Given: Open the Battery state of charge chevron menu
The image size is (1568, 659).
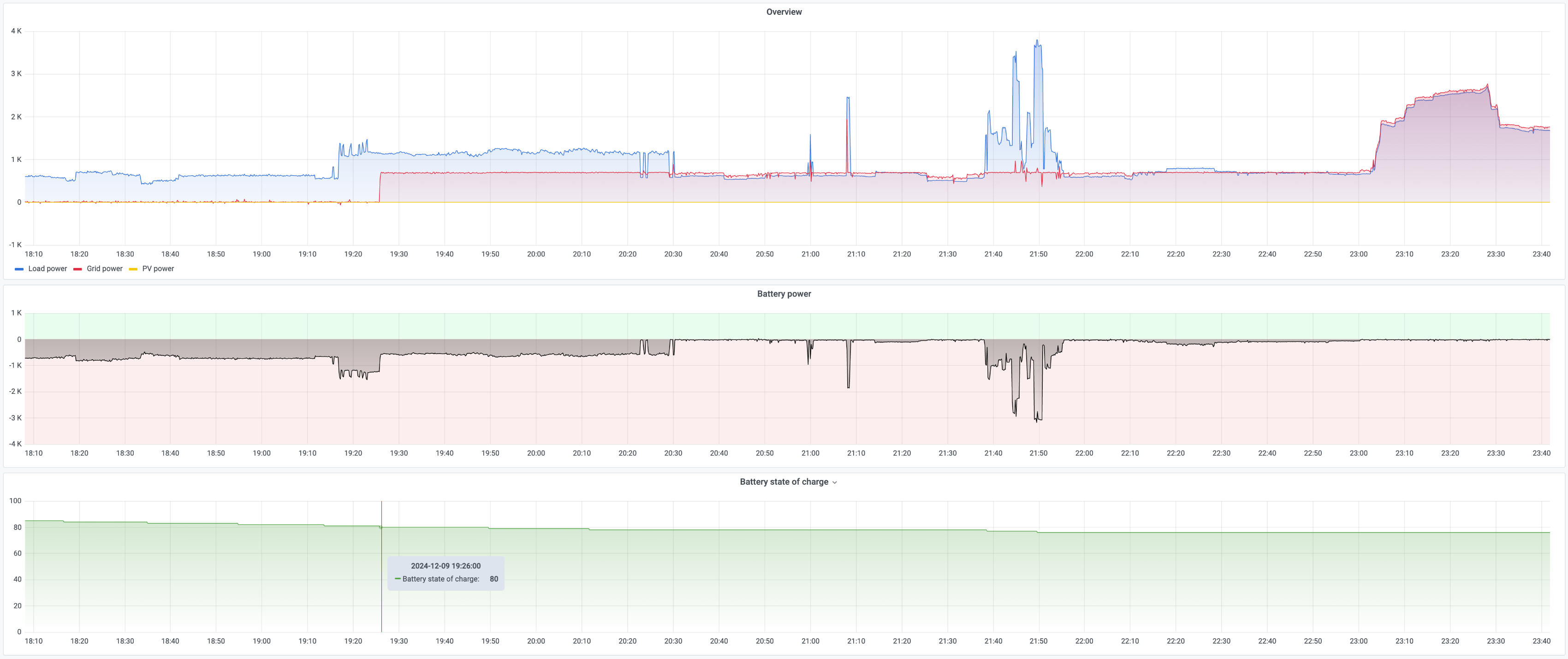Looking at the screenshot, I should 835,482.
